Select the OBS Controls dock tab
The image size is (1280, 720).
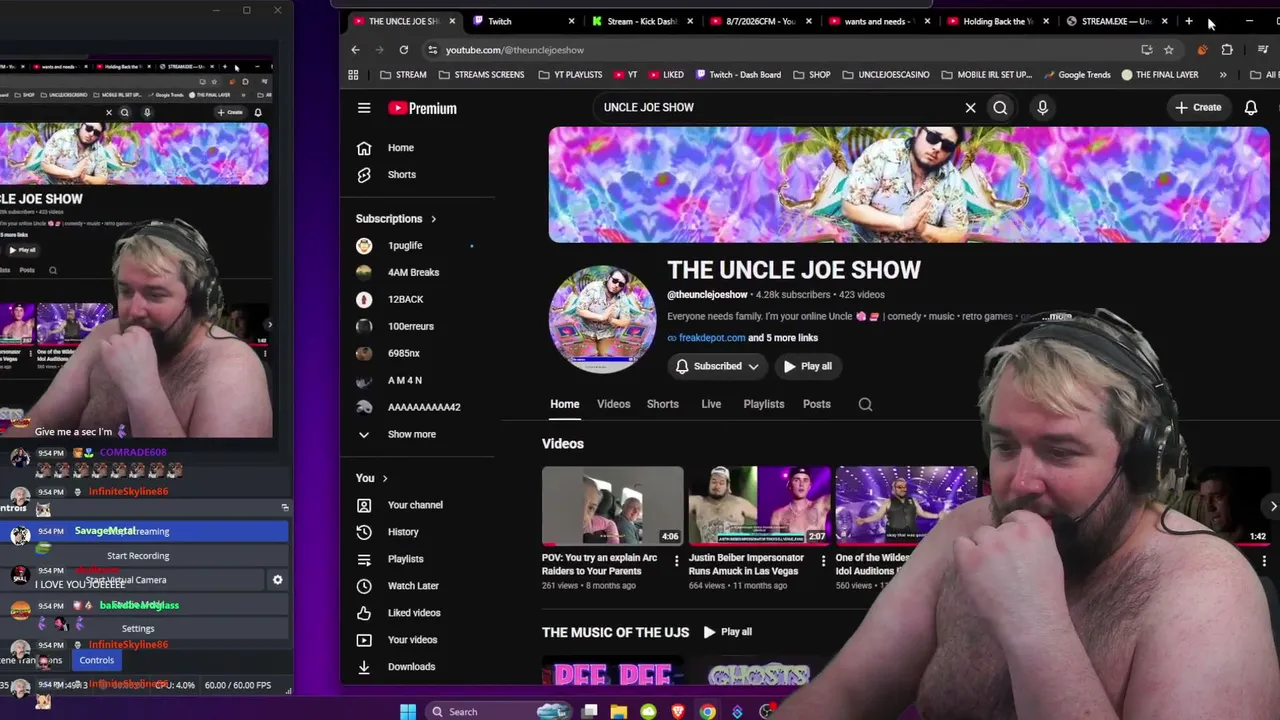(x=97, y=660)
